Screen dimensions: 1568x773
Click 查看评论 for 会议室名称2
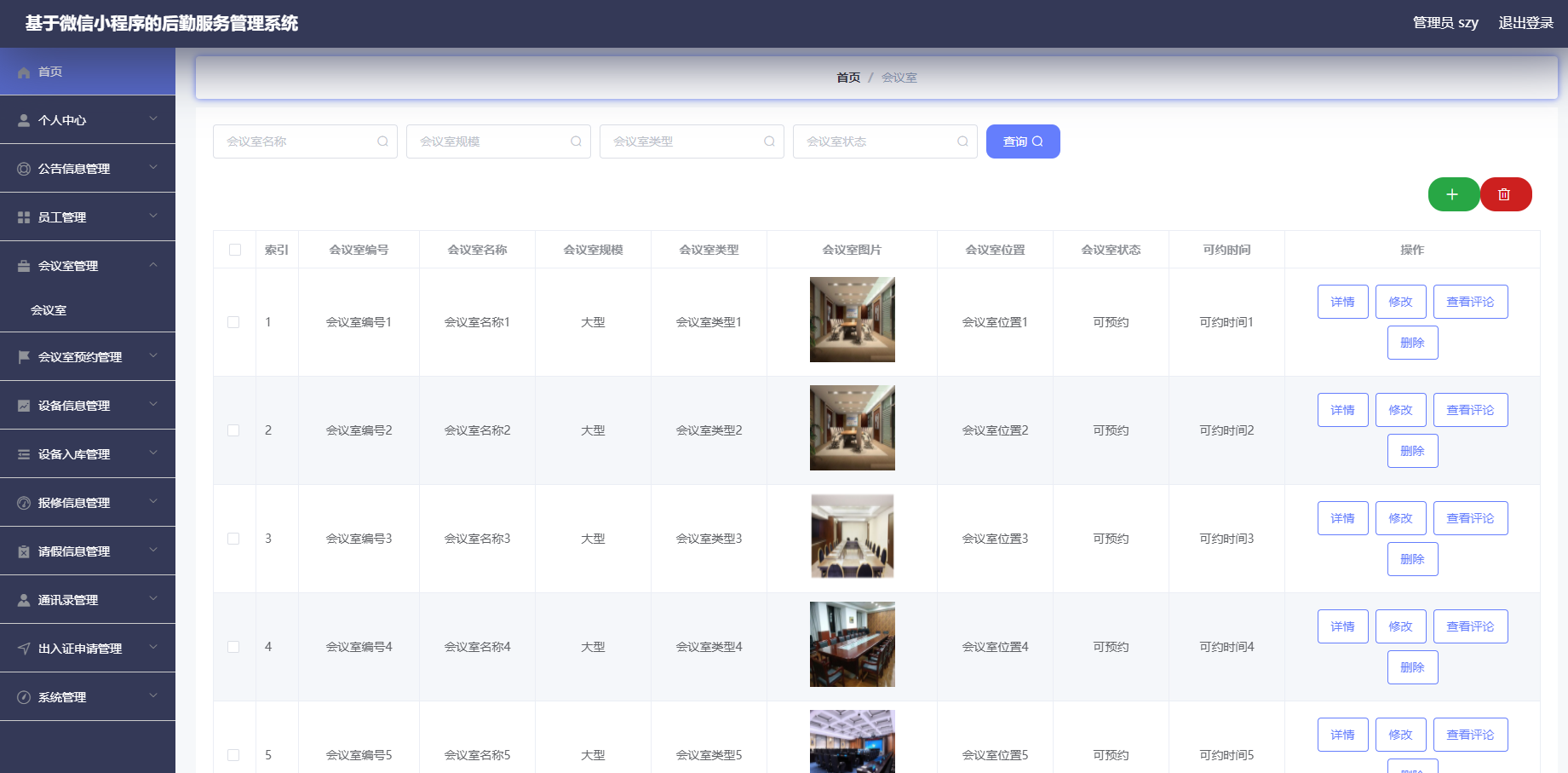tap(1471, 410)
